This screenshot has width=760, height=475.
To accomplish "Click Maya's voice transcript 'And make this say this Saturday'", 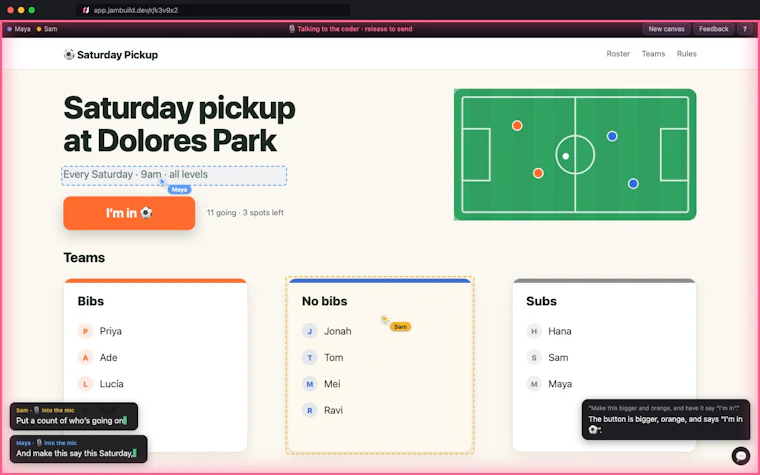I will [x=74, y=453].
